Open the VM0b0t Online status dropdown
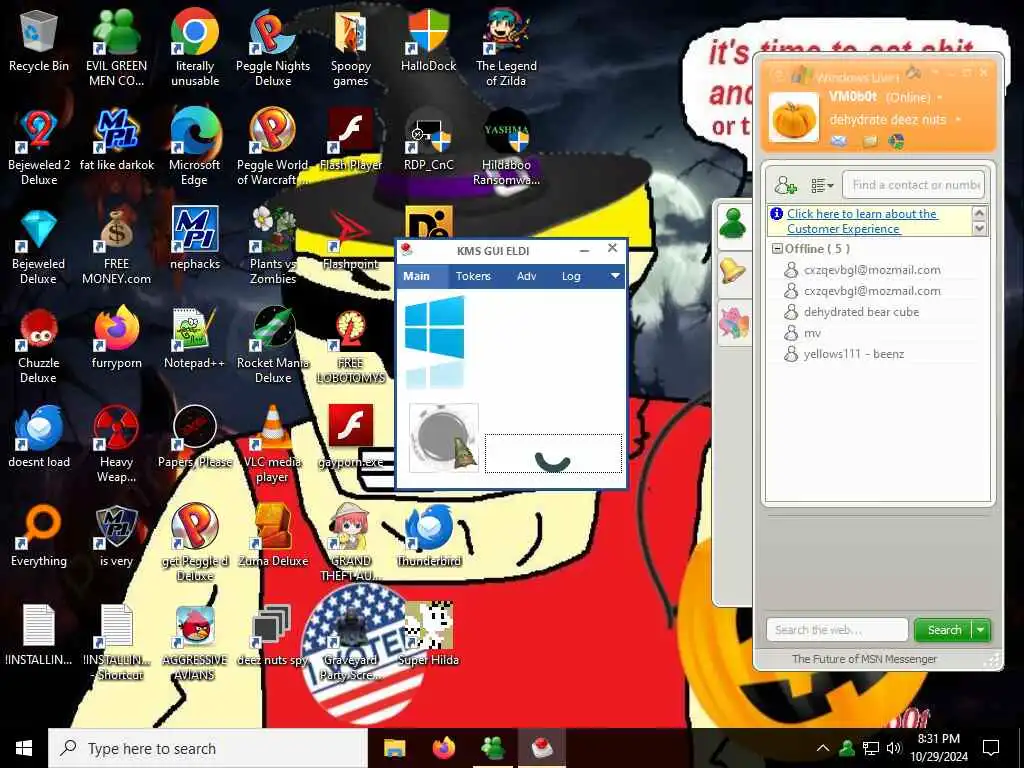Image resolution: width=1024 pixels, height=768 pixels. [940, 97]
